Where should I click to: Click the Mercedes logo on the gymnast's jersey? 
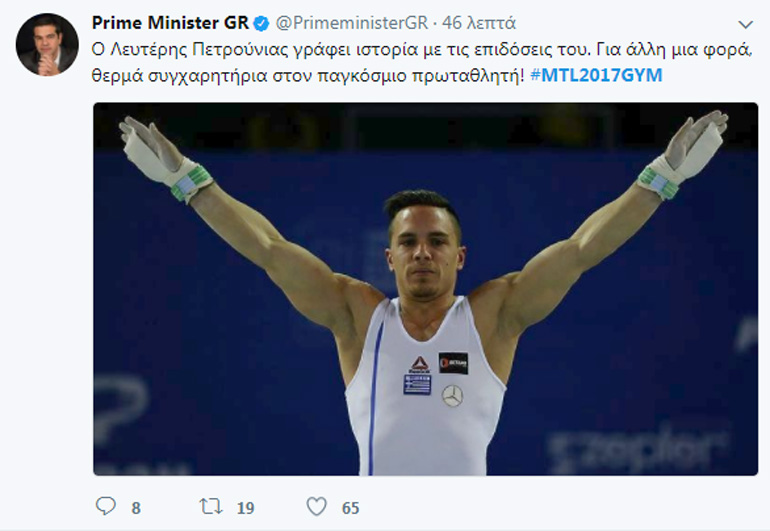[x=452, y=396]
